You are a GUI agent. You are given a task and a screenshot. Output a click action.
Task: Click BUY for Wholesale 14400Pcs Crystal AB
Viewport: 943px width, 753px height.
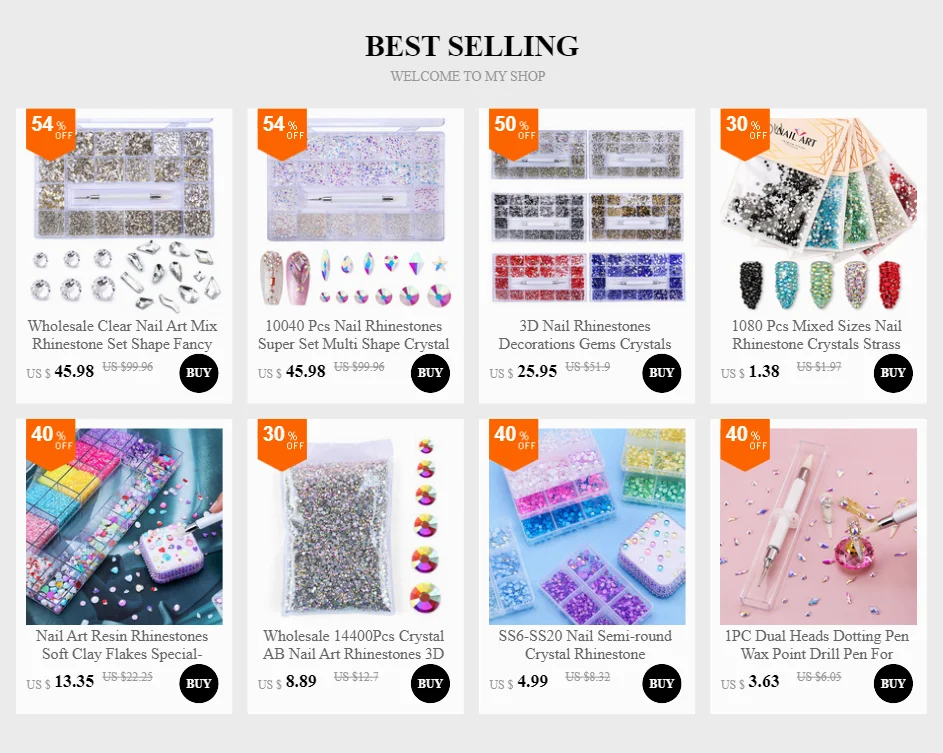click(x=430, y=683)
